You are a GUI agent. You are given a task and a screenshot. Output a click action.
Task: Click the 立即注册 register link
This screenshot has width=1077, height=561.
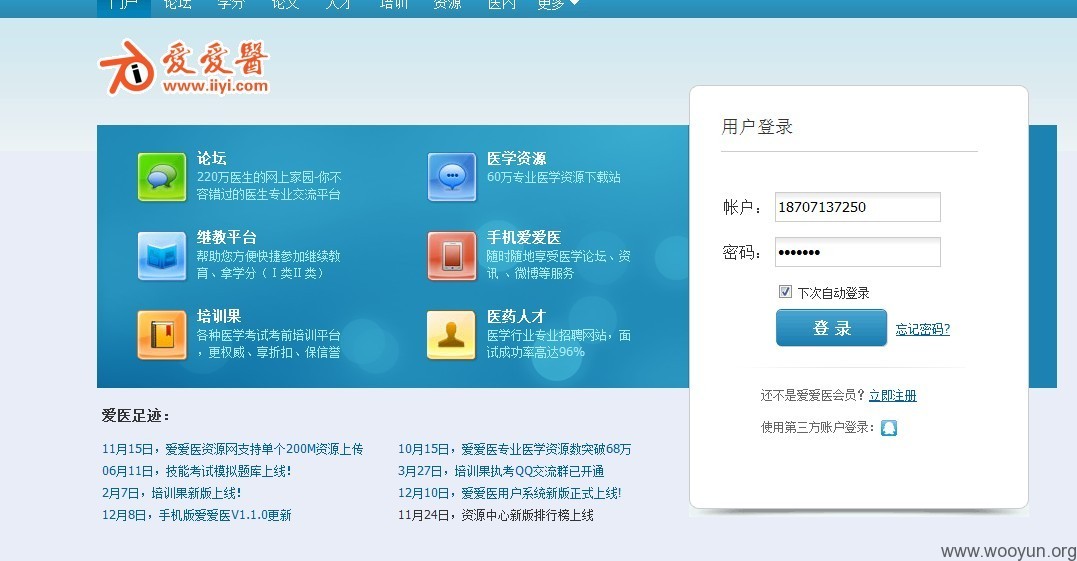coord(892,396)
